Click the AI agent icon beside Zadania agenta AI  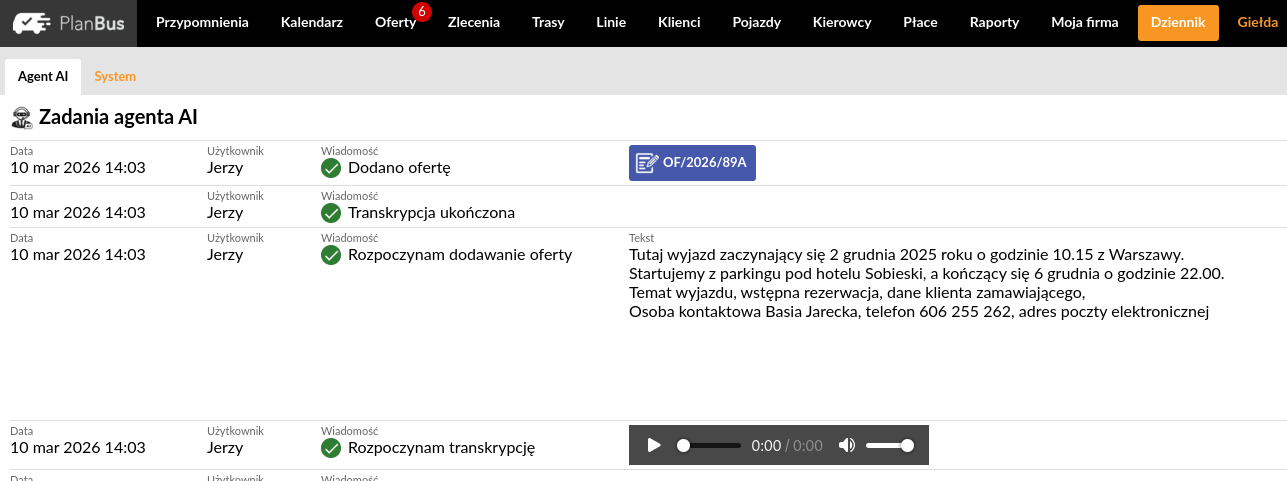click(21, 118)
